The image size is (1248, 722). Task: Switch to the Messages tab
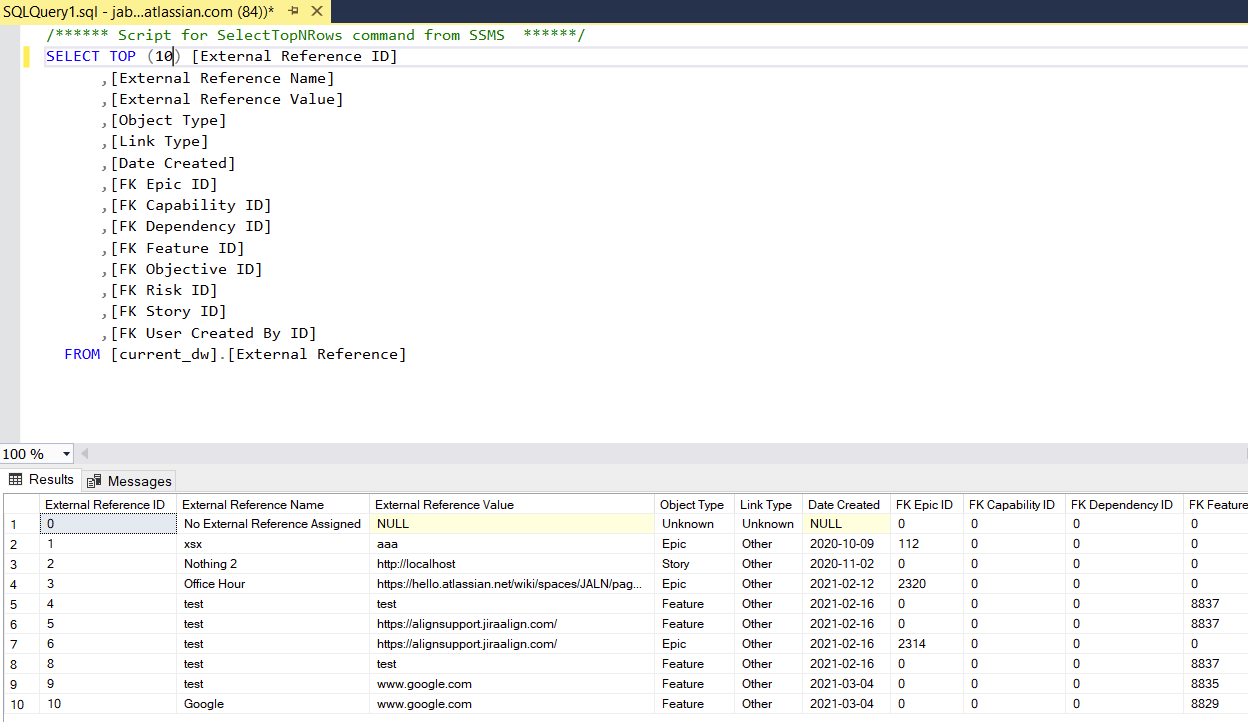pyautogui.click(x=129, y=481)
